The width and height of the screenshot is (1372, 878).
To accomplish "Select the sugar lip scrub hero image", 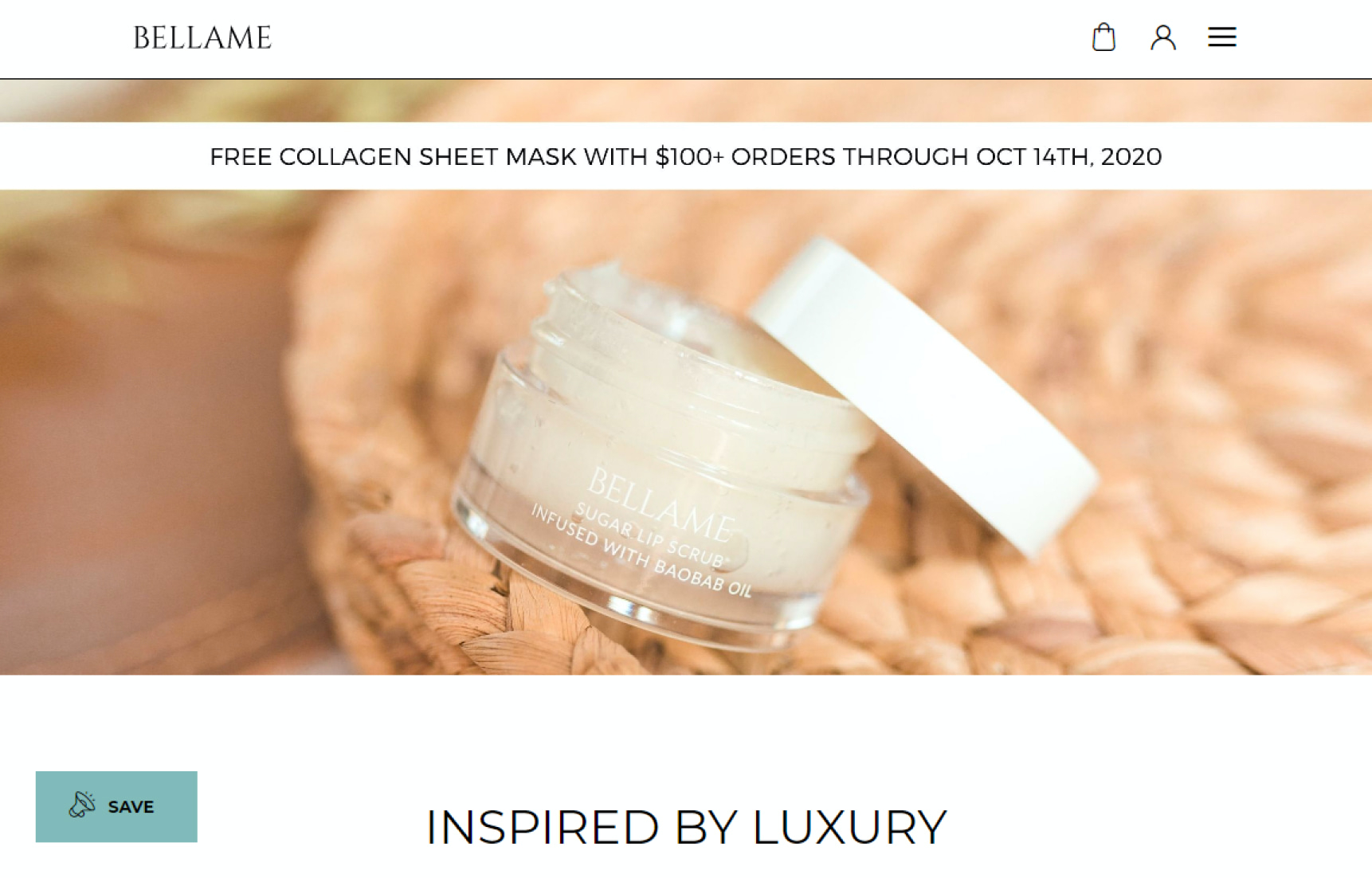I will (686, 432).
